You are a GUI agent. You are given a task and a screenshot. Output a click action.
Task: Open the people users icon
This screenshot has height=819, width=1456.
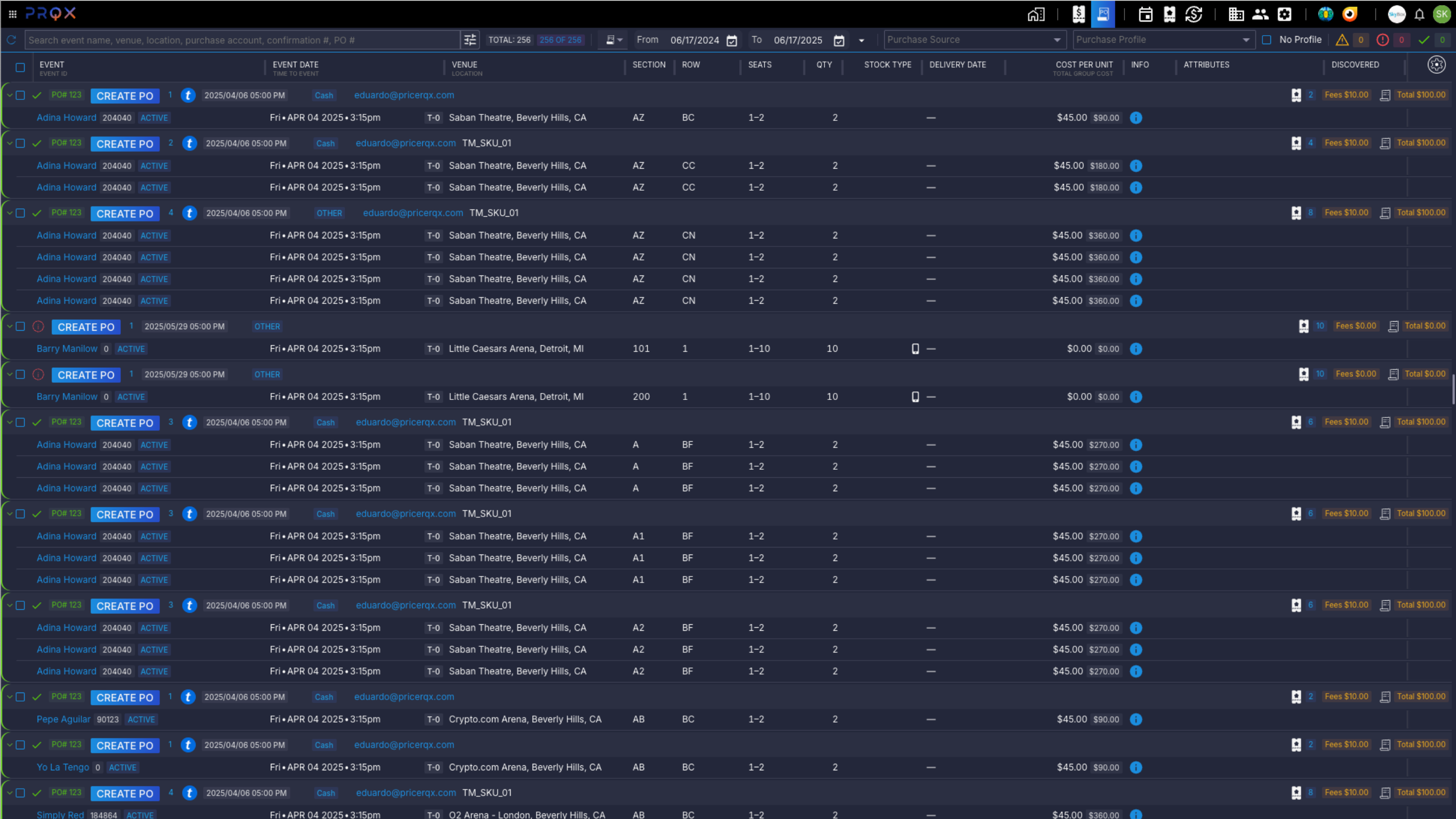pyautogui.click(x=1260, y=14)
